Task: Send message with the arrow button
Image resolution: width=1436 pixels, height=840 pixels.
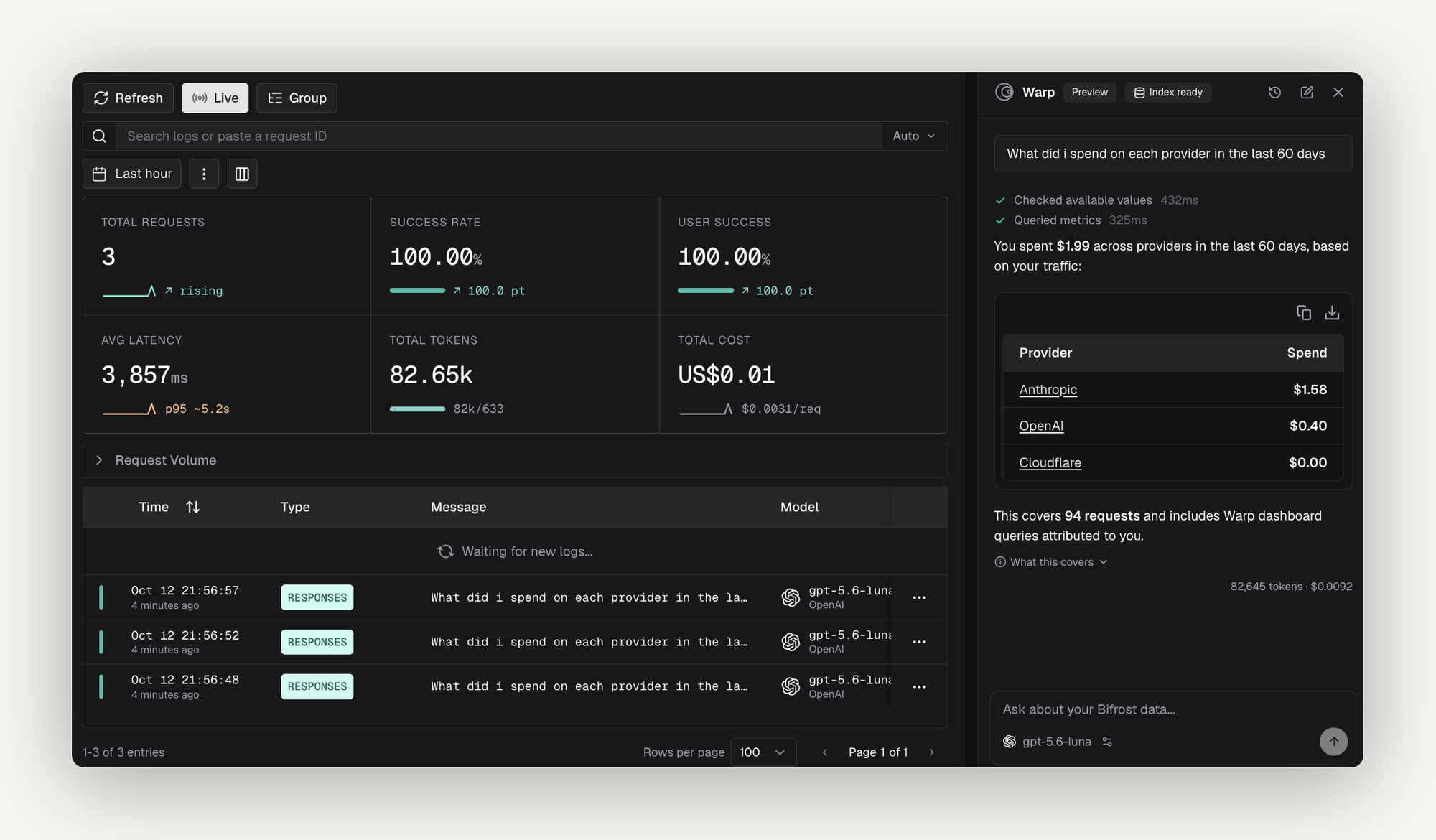Action: pos(1333,742)
